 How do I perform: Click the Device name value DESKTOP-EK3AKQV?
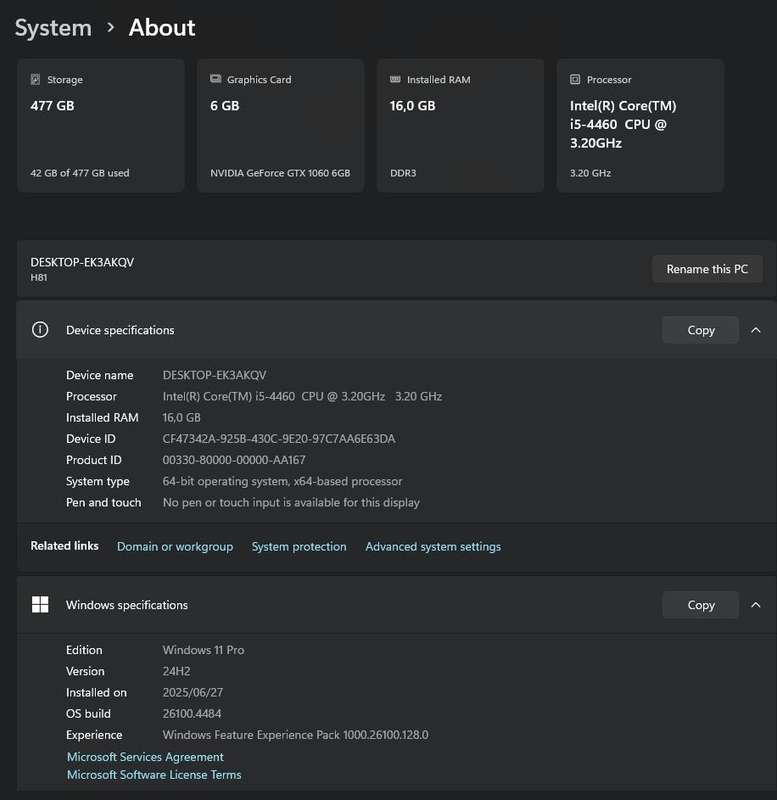click(214, 375)
